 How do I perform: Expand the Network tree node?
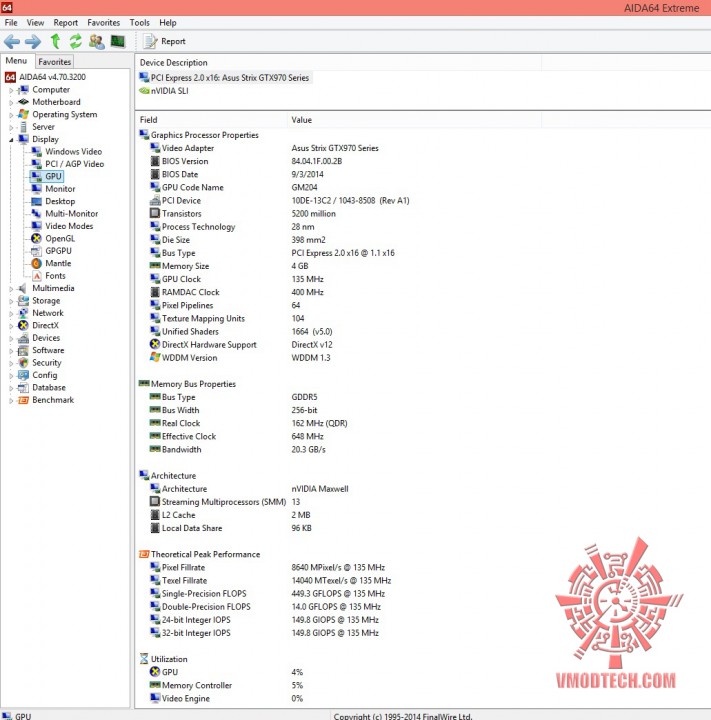click(11, 314)
